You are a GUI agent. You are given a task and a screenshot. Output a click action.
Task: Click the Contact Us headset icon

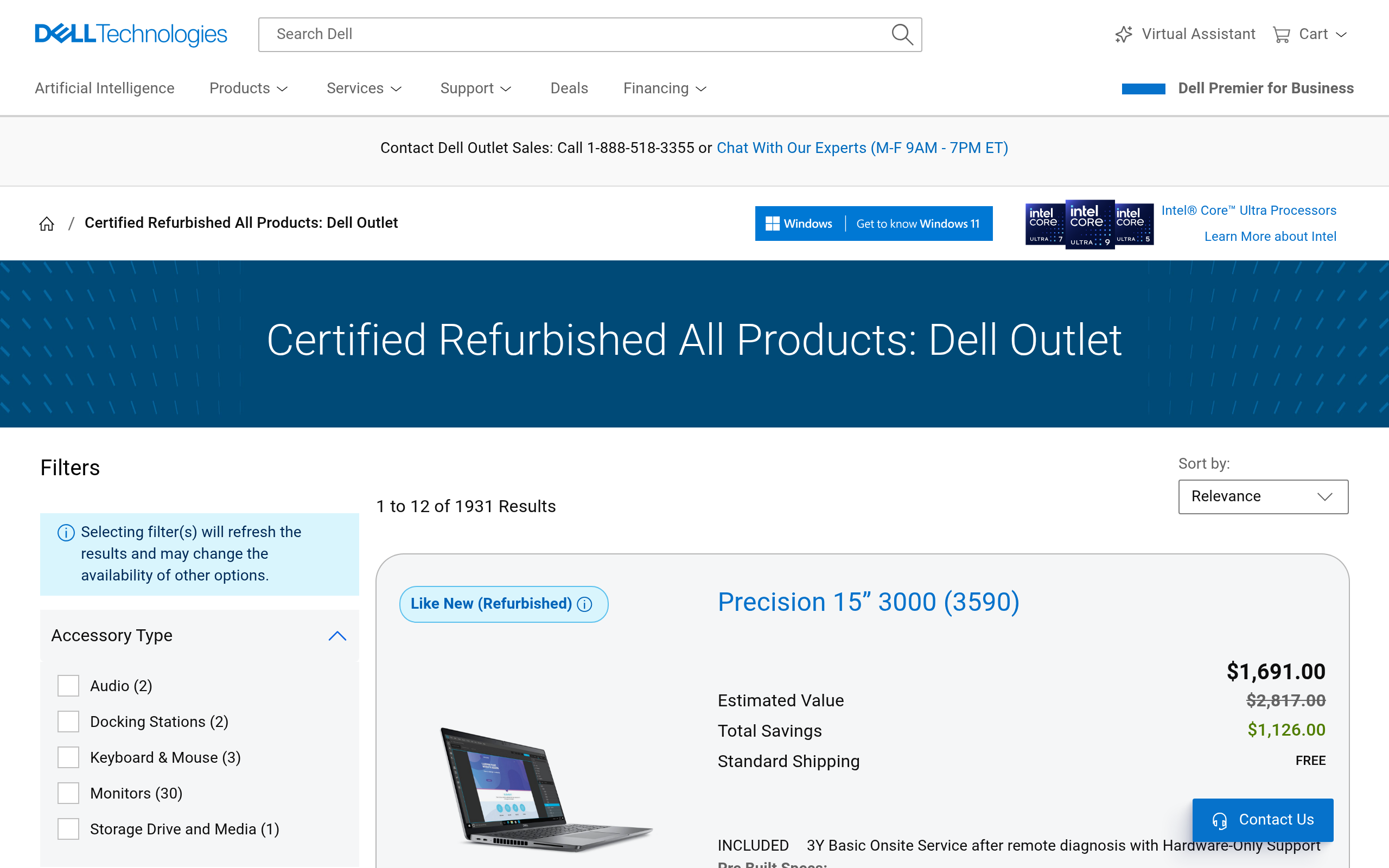[1219, 820]
